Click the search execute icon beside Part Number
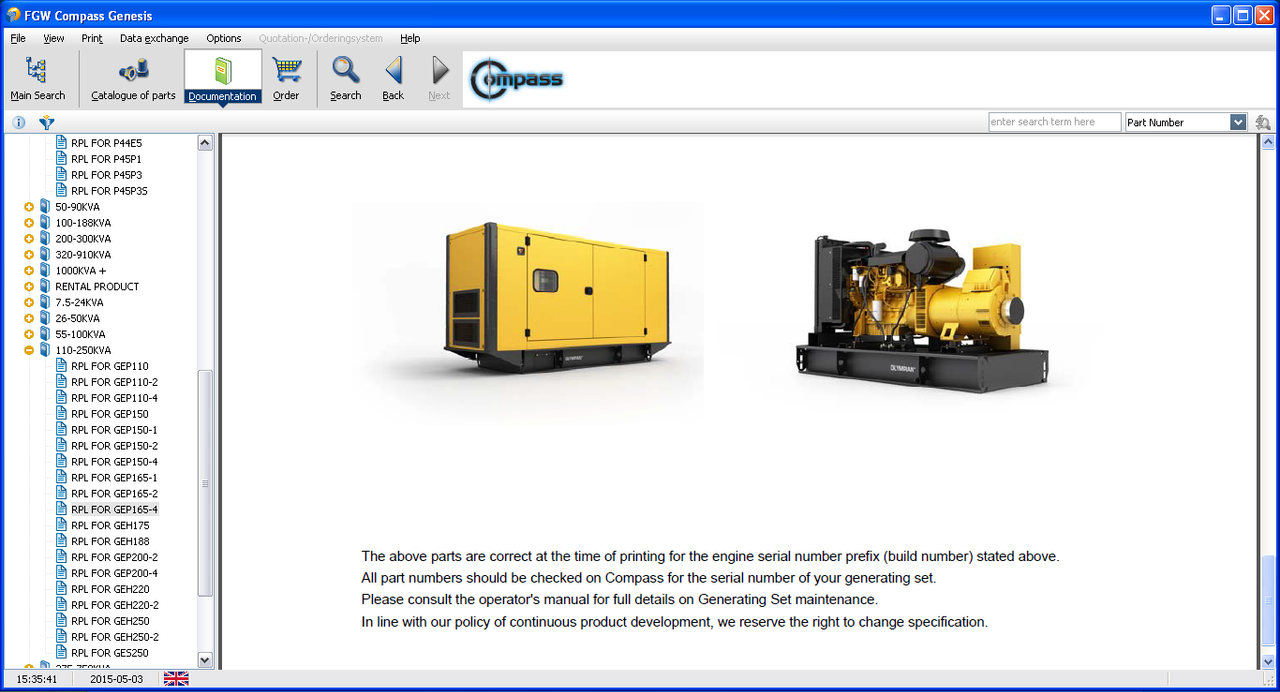The image size is (1280, 692). pos(1263,122)
